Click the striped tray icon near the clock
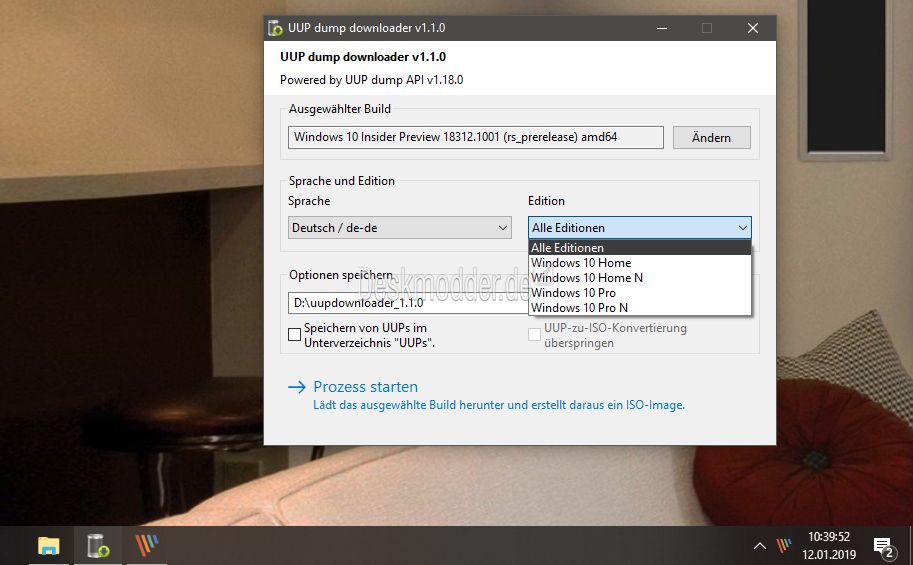The height and width of the screenshot is (565, 913). coord(784,546)
